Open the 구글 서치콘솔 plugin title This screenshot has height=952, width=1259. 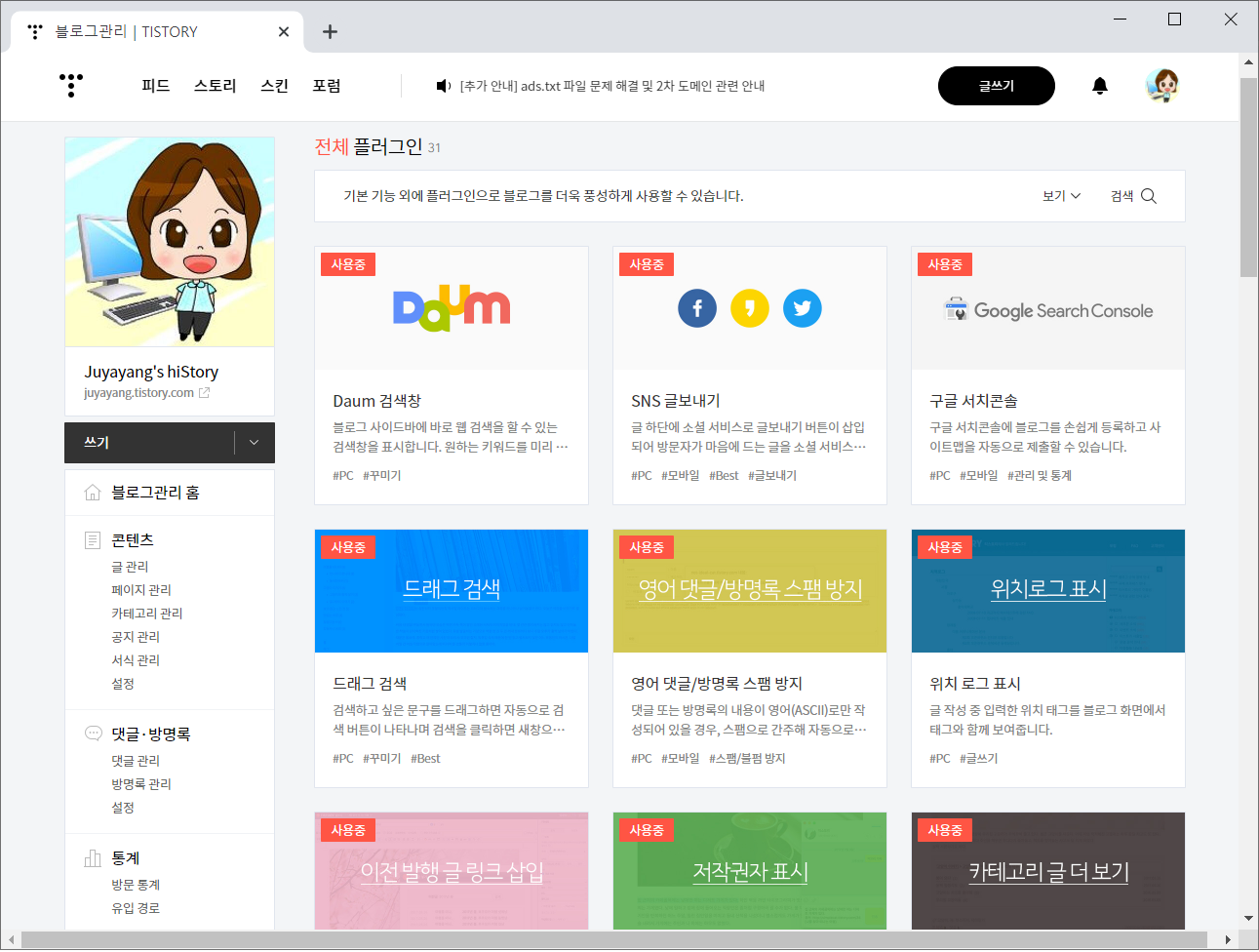coord(973,401)
